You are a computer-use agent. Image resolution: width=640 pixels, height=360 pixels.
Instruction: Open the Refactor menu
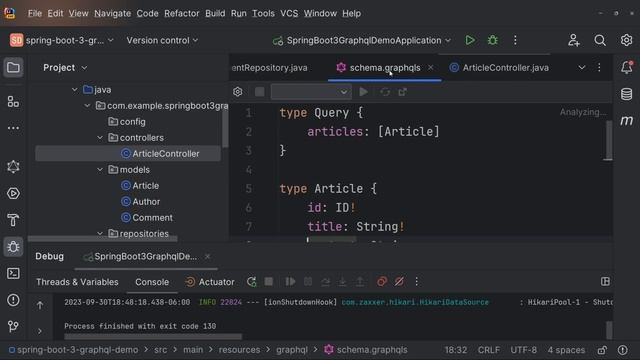(x=182, y=13)
